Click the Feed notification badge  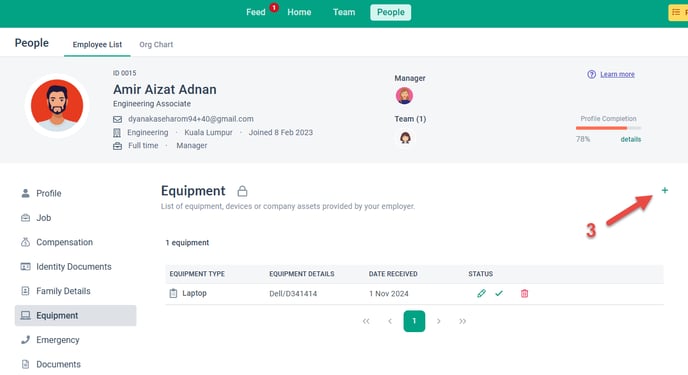point(274,7)
